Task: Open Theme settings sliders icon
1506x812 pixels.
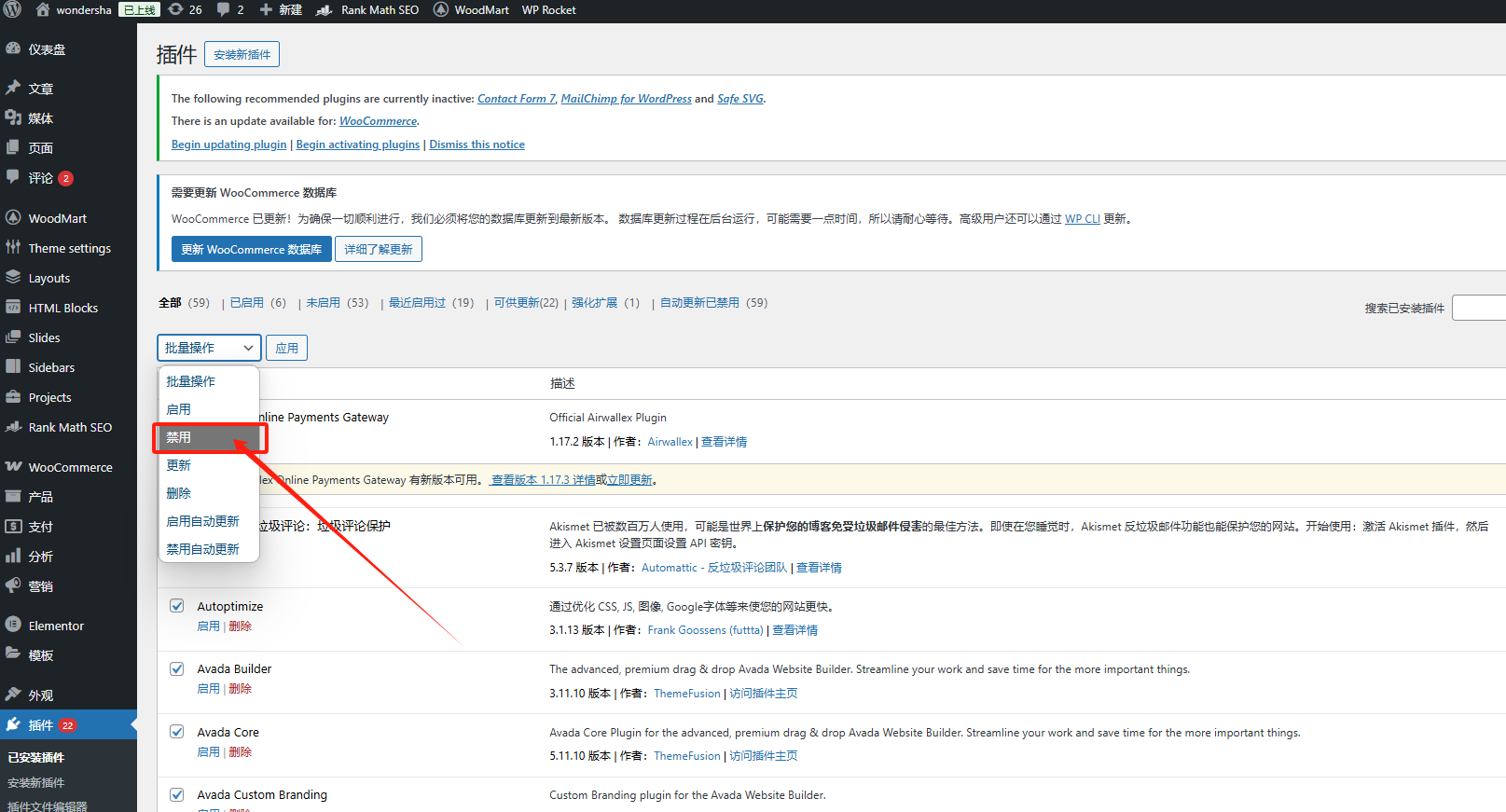Action: click(13, 247)
